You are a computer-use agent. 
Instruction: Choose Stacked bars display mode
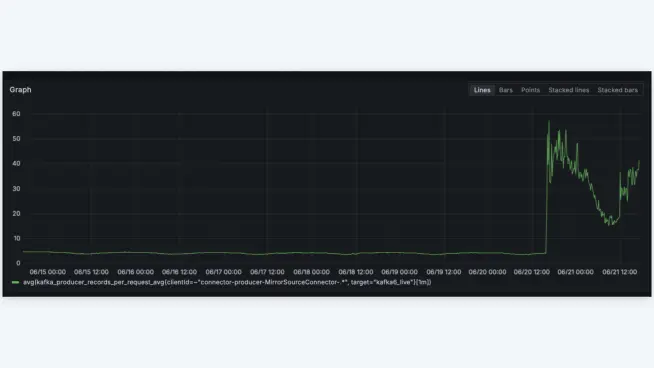(x=617, y=90)
